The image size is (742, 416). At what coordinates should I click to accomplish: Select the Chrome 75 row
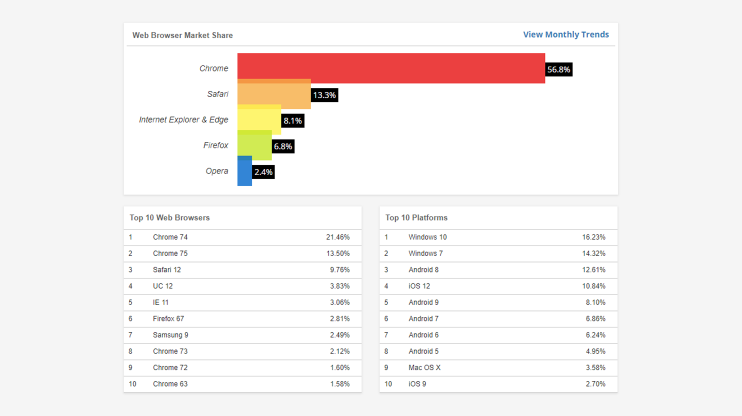243,254
